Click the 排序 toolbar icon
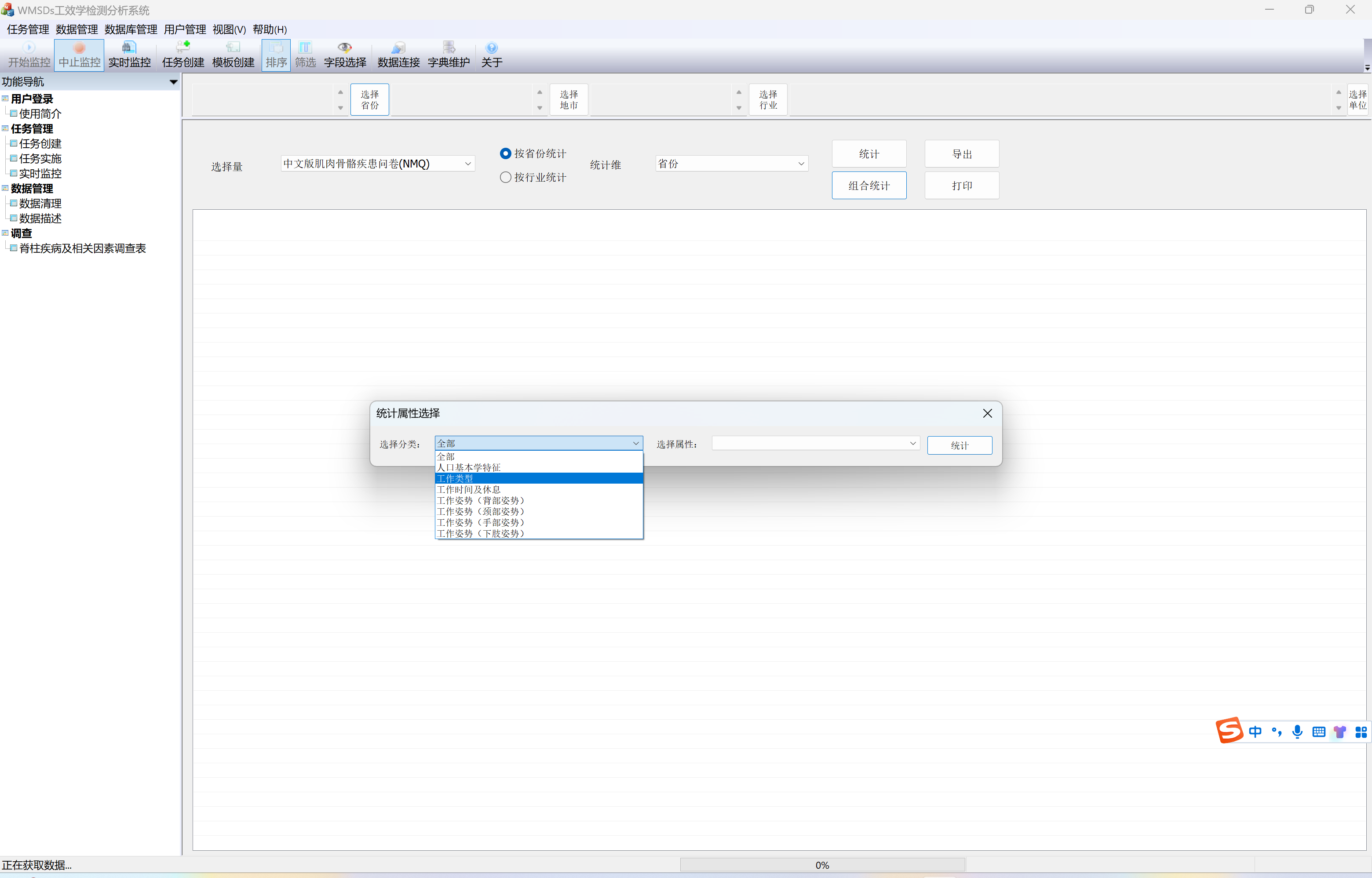This screenshot has width=1372, height=878. click(276, 55)
